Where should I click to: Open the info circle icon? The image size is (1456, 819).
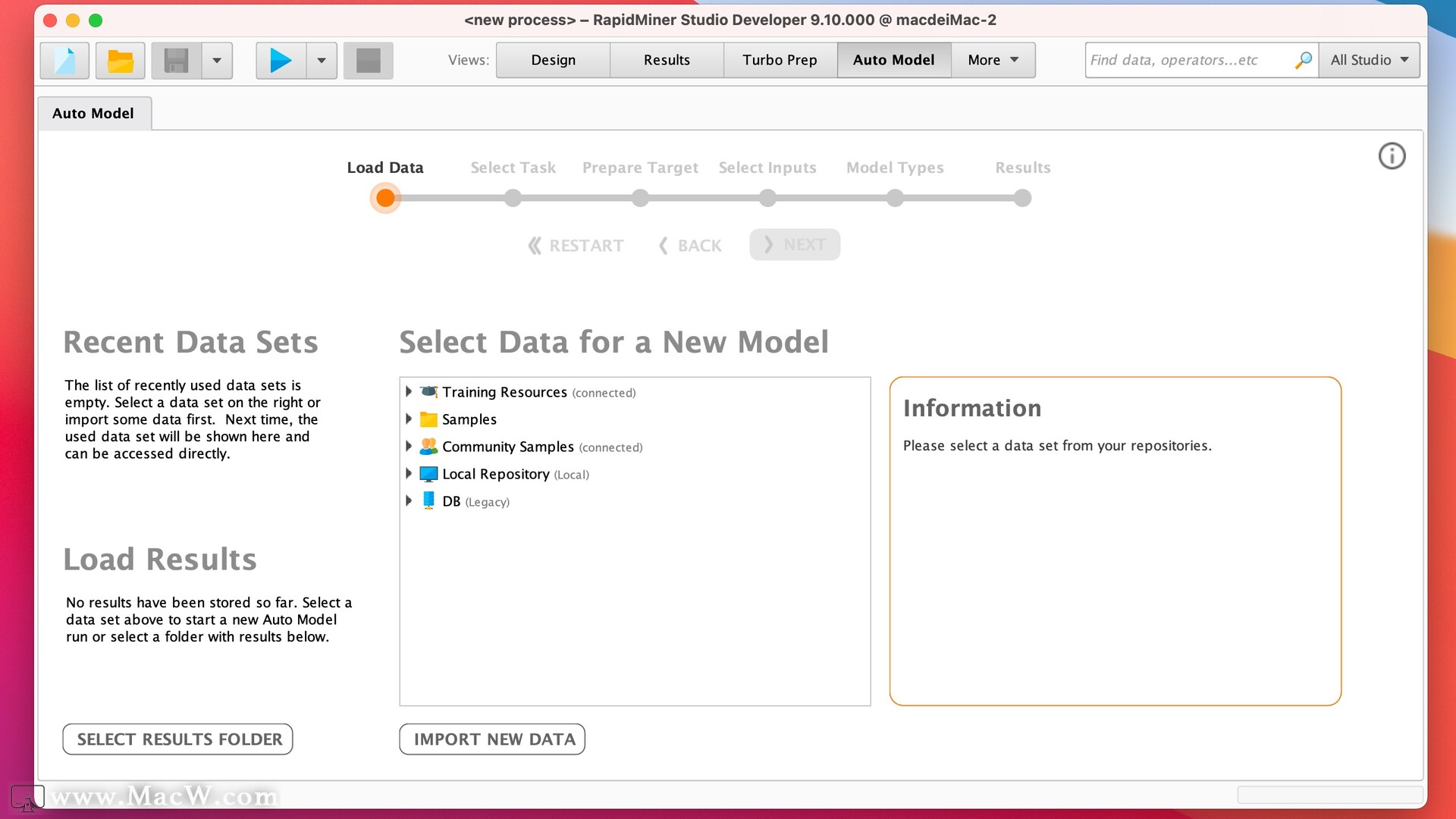(x=1392, y=156)
